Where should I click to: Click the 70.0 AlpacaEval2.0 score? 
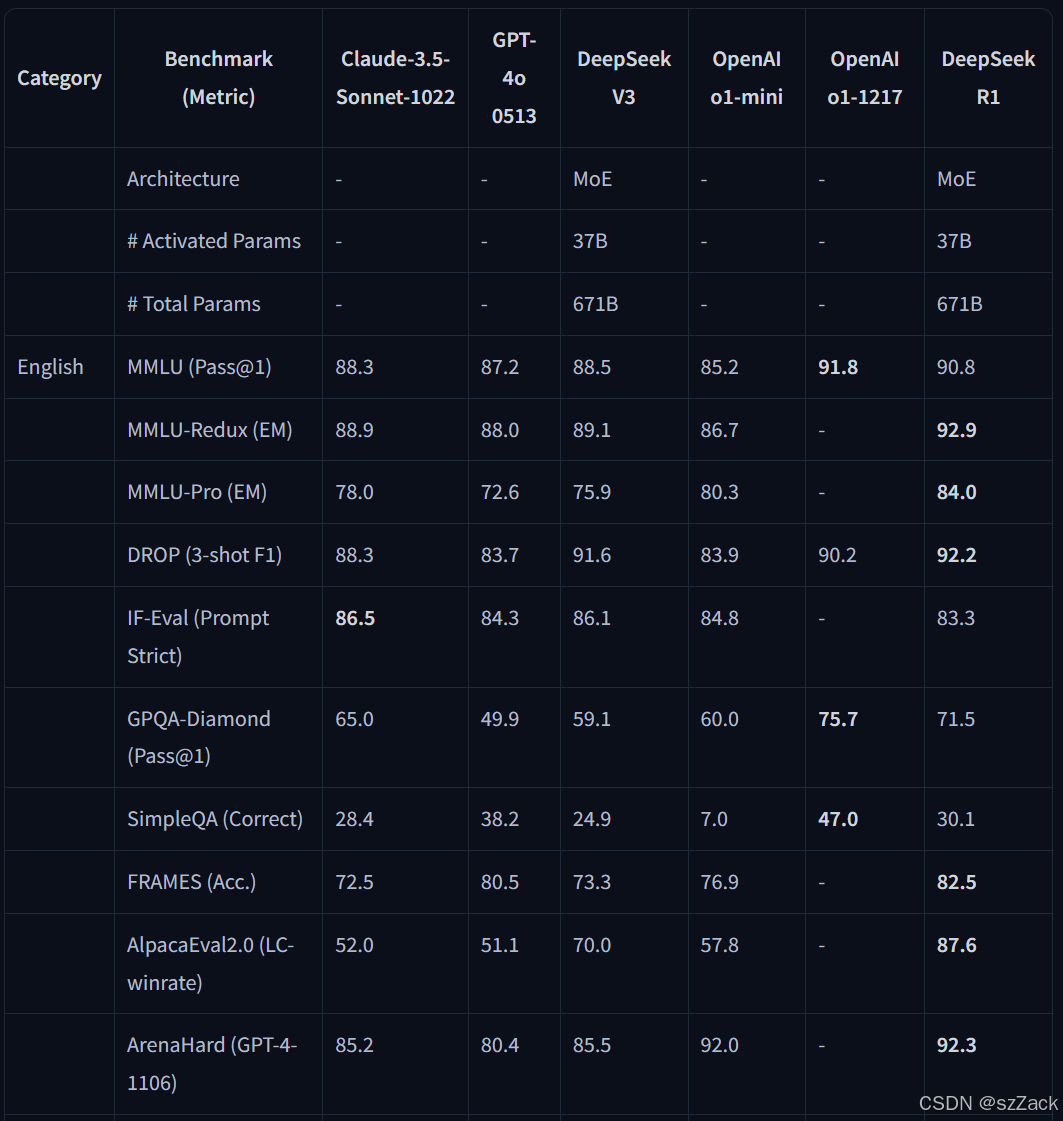click(x=592, y=945)
